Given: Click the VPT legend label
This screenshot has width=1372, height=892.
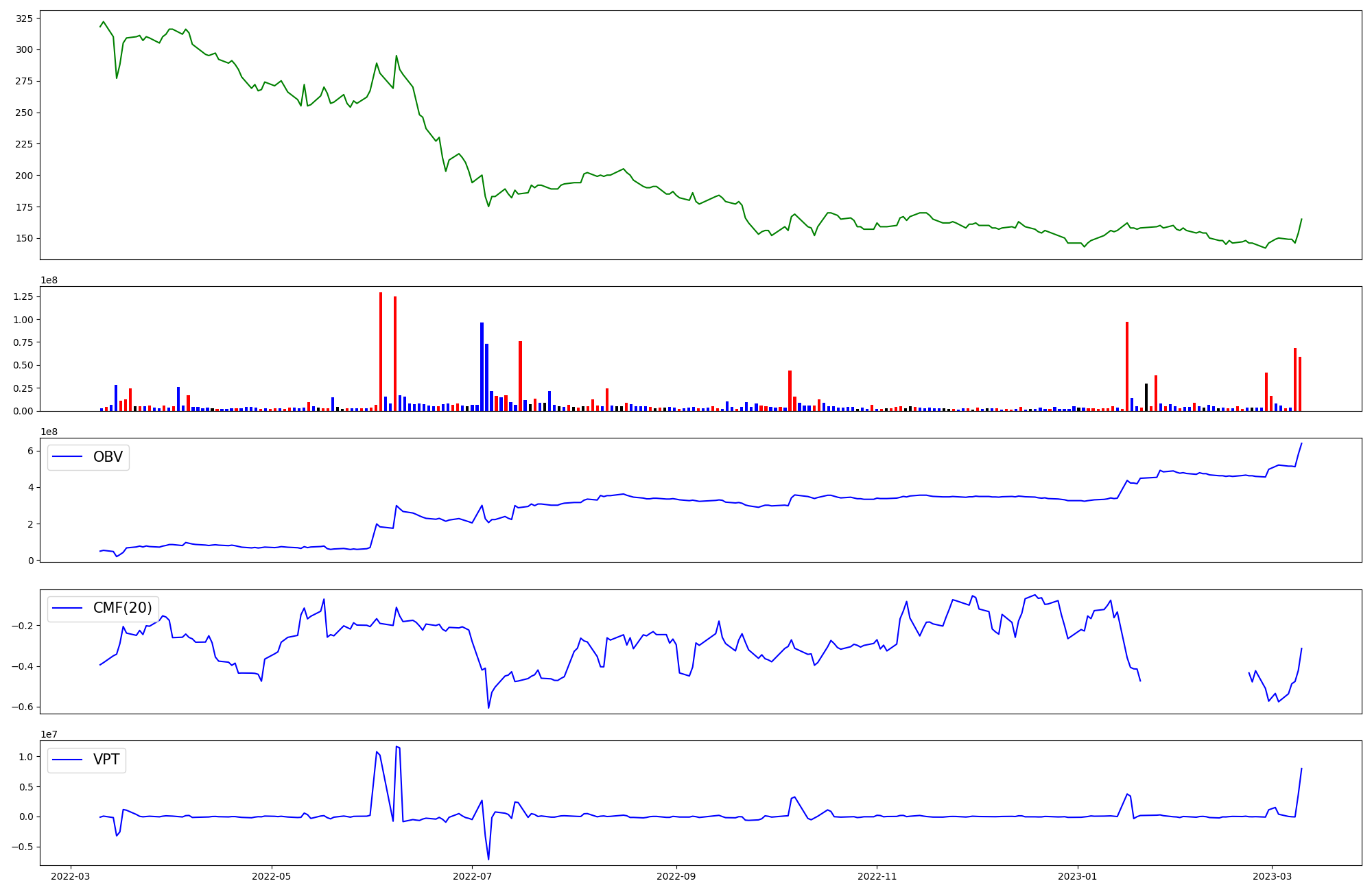Looking at the screenshot, I should 106,760.
